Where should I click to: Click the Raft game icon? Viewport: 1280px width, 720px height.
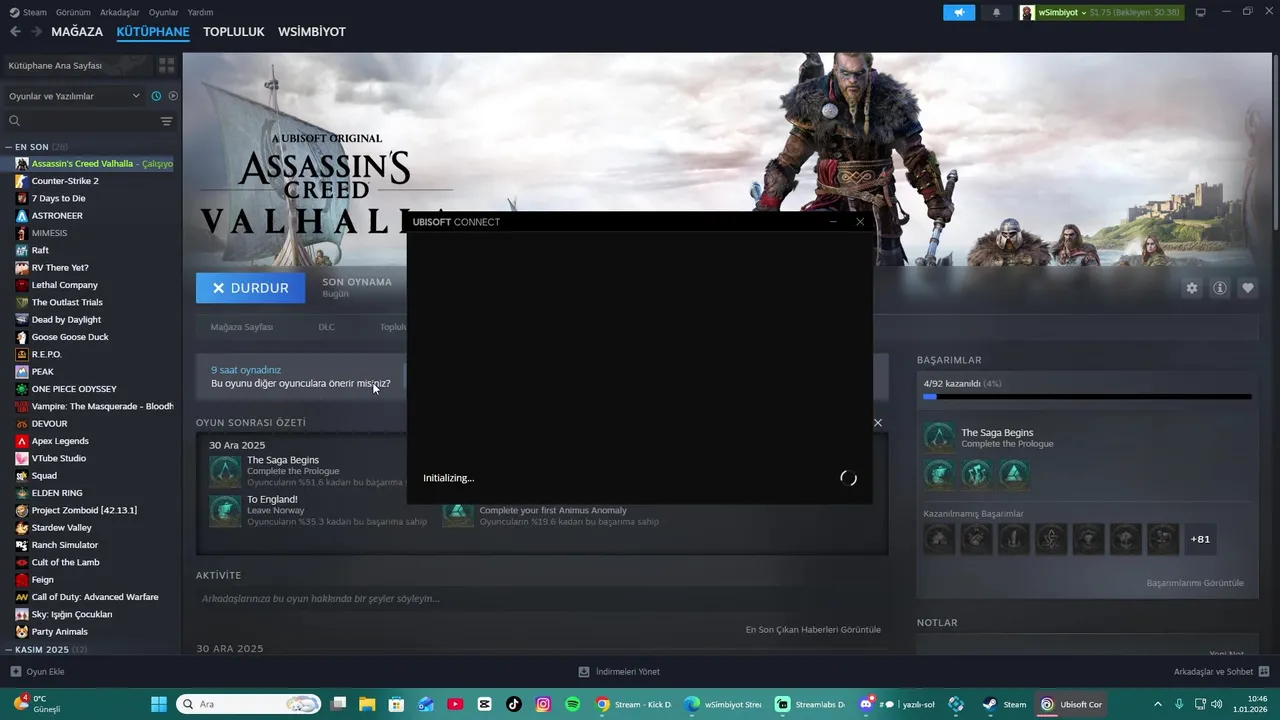pos(22,250)
